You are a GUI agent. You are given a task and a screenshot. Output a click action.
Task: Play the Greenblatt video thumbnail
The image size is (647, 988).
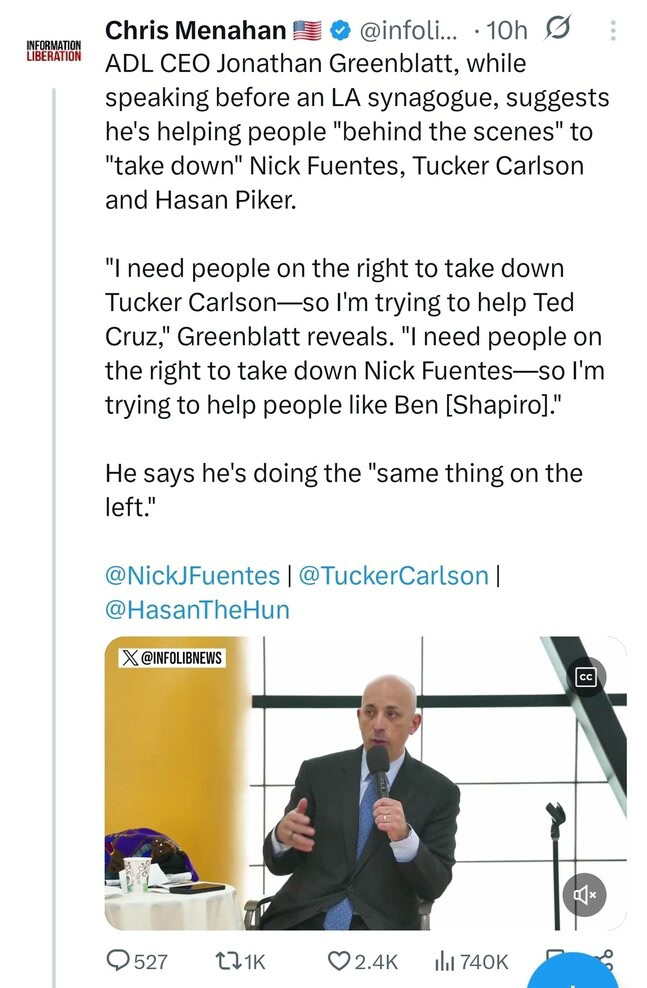pos(366,784)
